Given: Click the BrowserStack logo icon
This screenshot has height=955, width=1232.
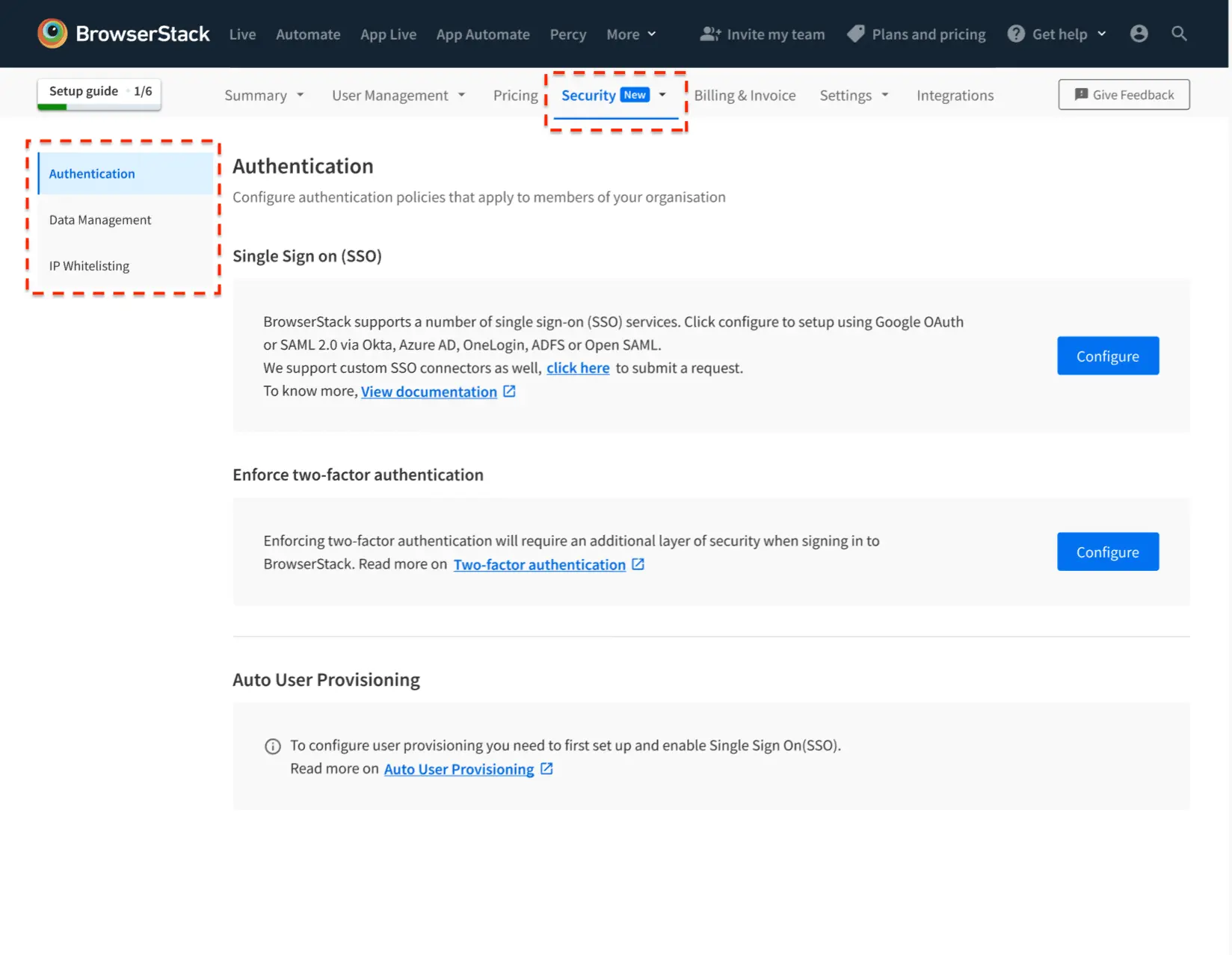Looking at the screenshot, I should pos(52,34).
